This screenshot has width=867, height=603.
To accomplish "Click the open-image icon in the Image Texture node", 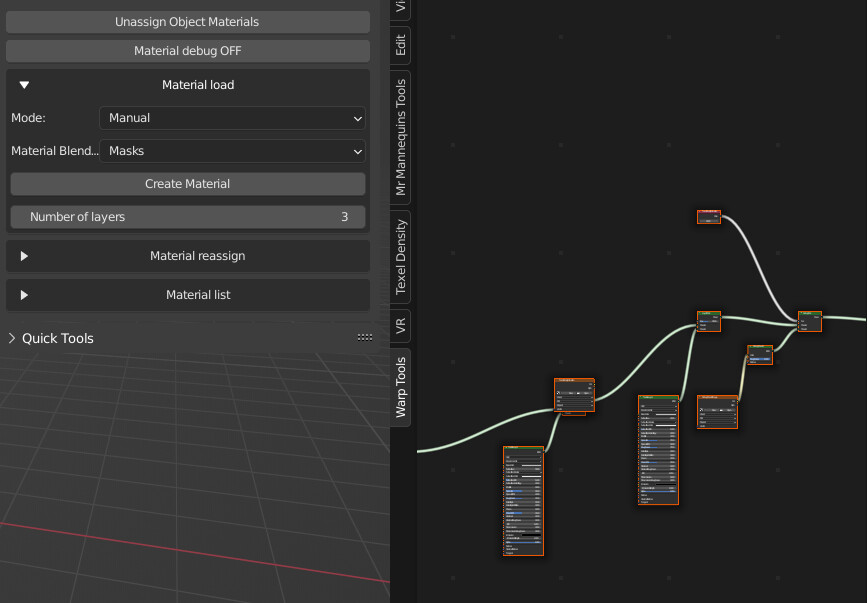I will point(586,393).
